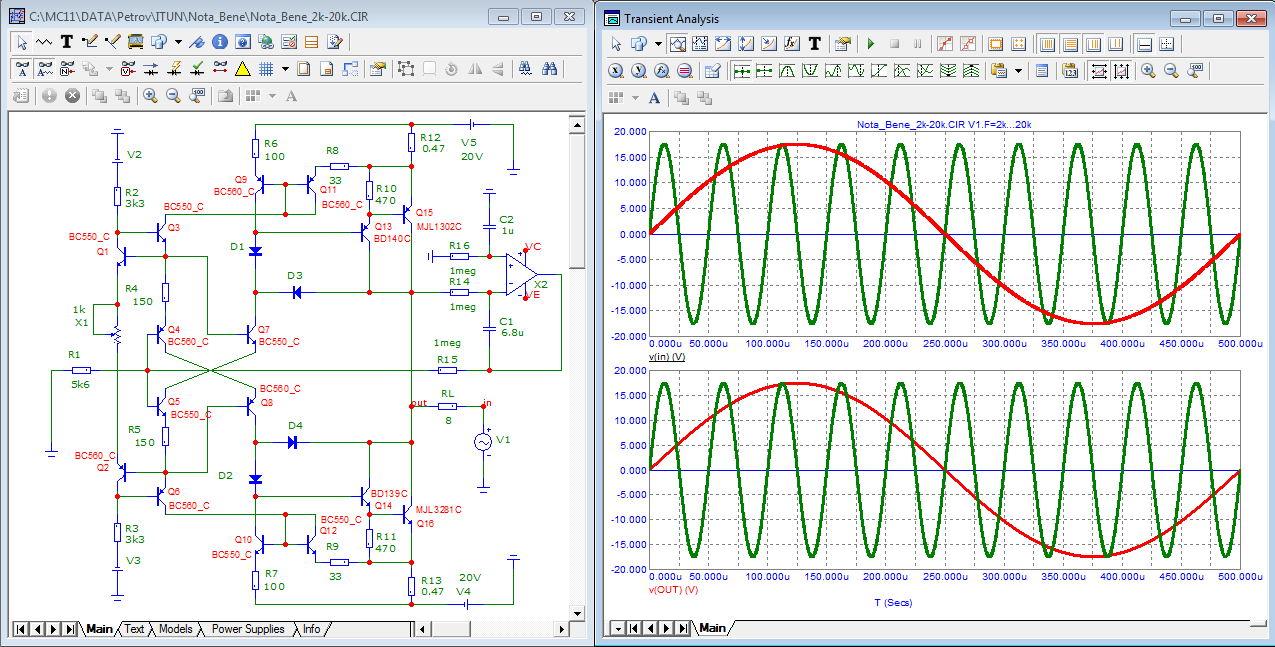Click the yellow triangle icon in schematic toolbar
1275x647 pixels.
tap(242, 69)
